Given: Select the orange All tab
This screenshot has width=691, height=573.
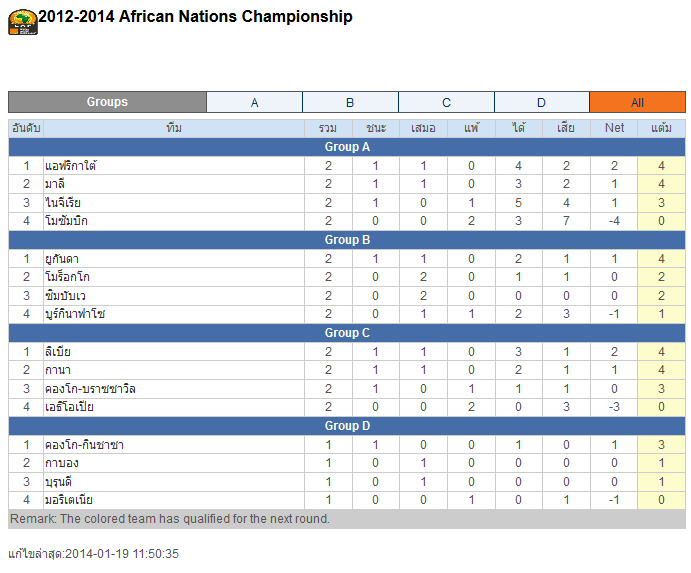Looking at the screenshot, I should tap(637, 102).
